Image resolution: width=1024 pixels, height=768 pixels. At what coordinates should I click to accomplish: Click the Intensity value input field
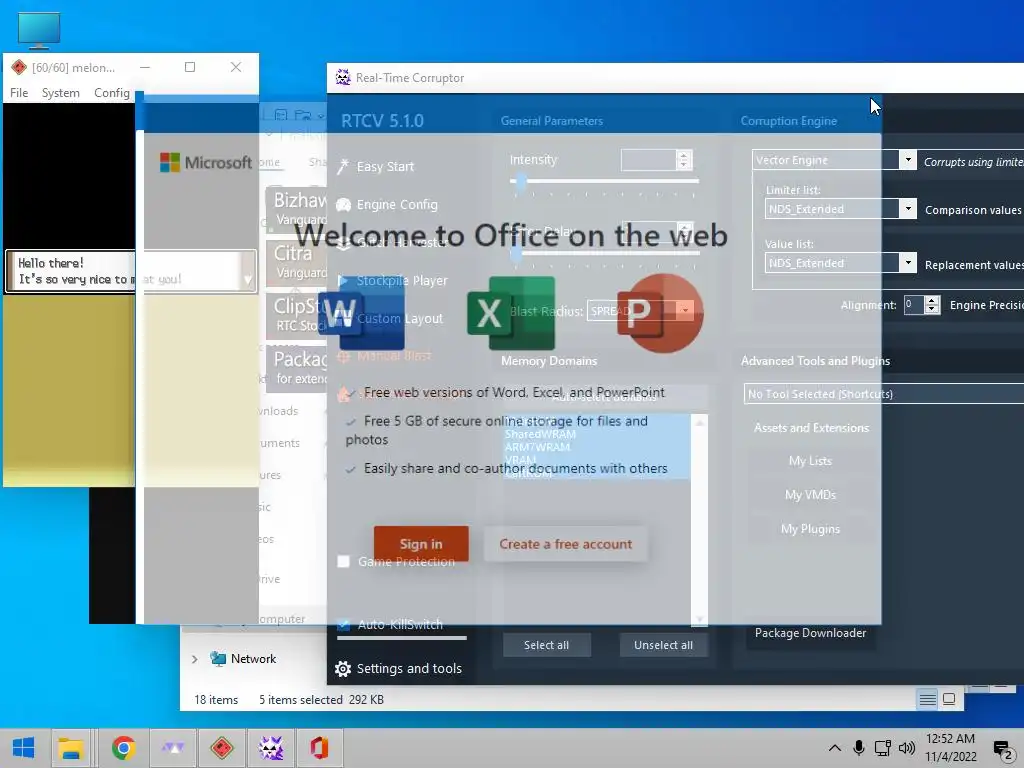coord(648,159)
